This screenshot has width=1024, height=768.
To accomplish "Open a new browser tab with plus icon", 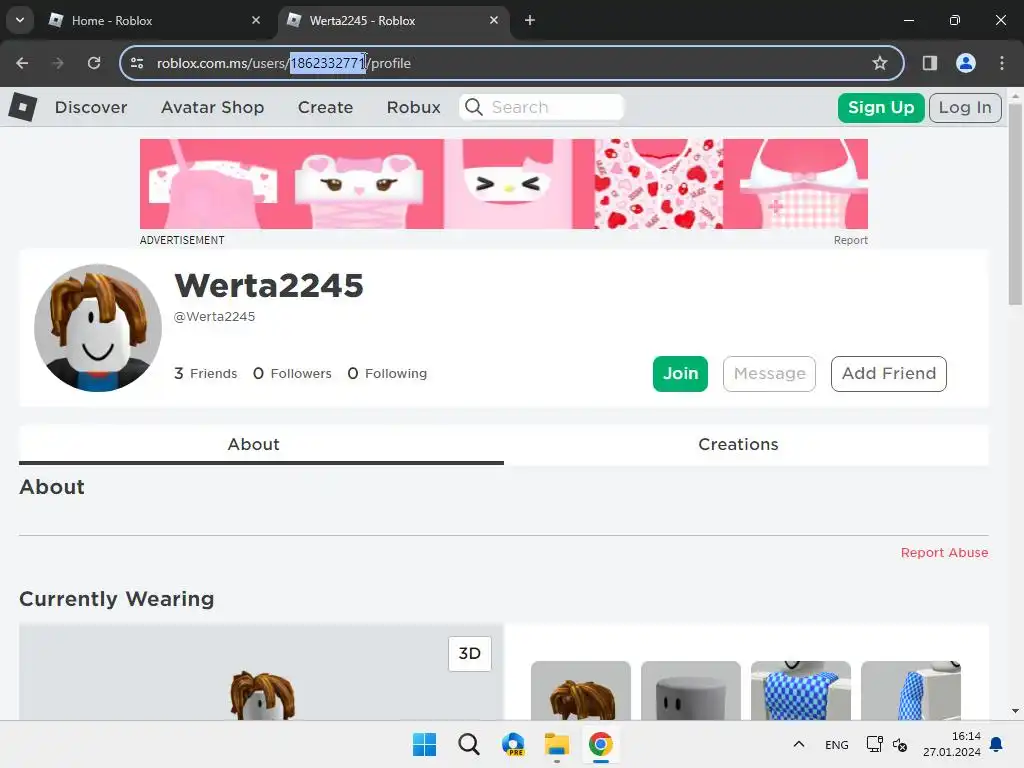I will coord(530,20).
